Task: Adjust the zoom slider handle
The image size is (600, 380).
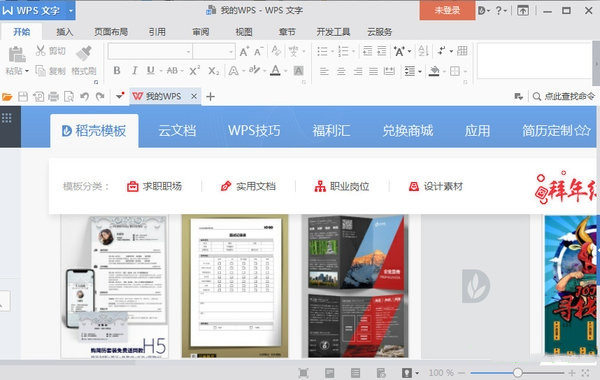Action: 517,372
